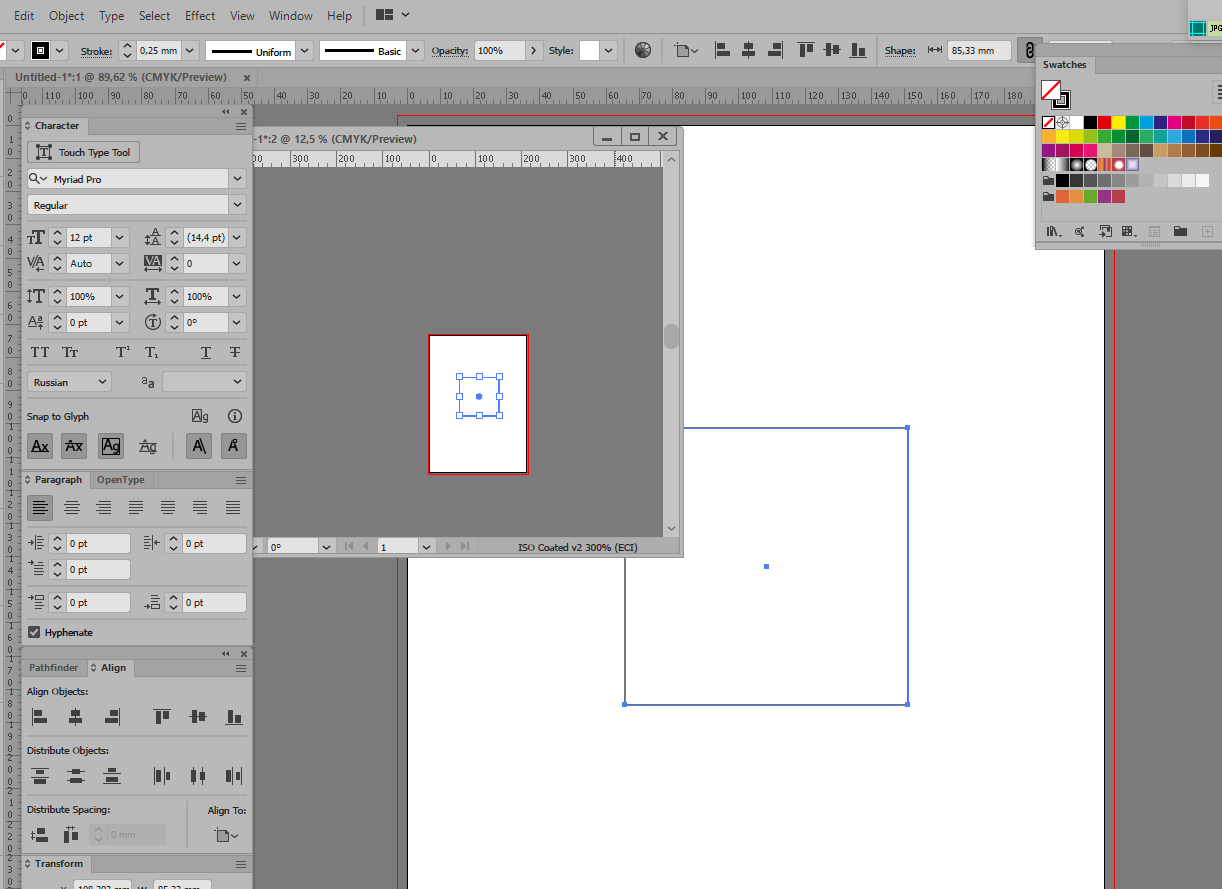Image resolution: width=1222 pixels, height=889 pixels.
Task: Open the Align To dropdown
Action: [226, 834]
